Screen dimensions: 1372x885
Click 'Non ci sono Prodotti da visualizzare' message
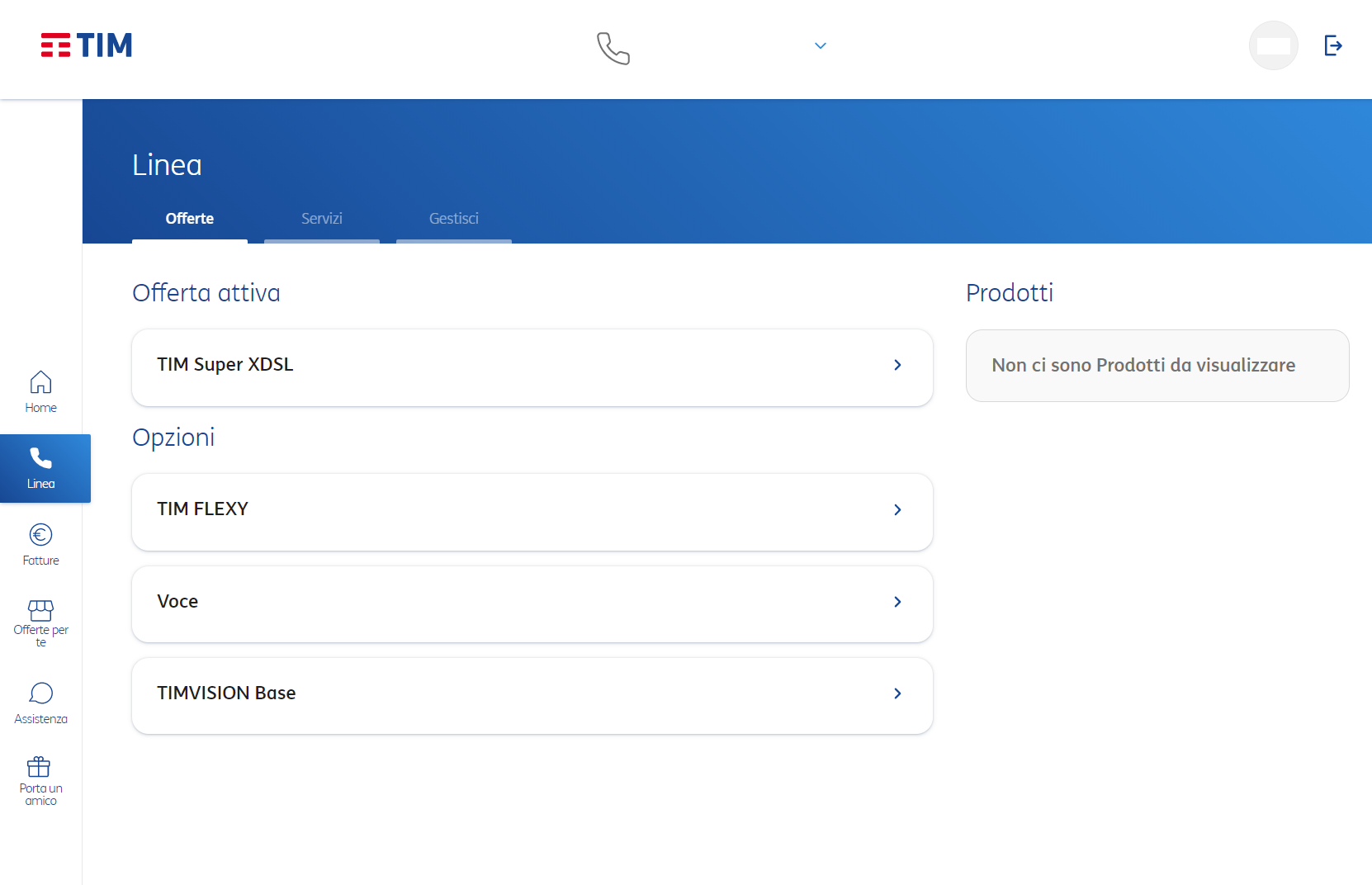tap(1143, 366)
